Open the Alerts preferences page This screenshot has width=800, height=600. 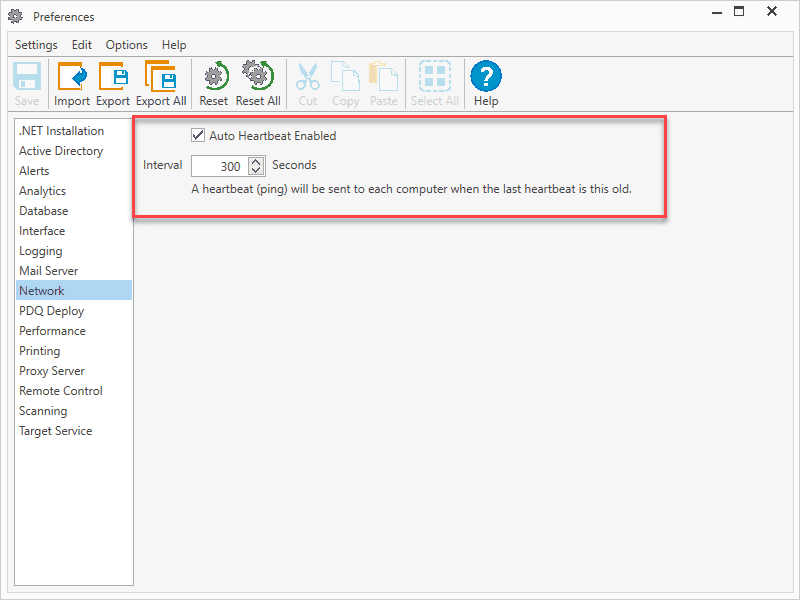[74, 170]
